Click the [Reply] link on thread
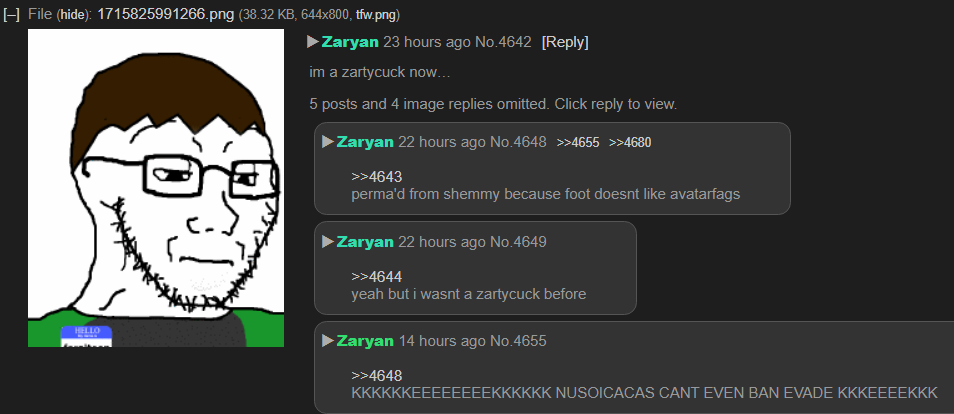This screenshot has height=414, width=954. click(565, 42)
